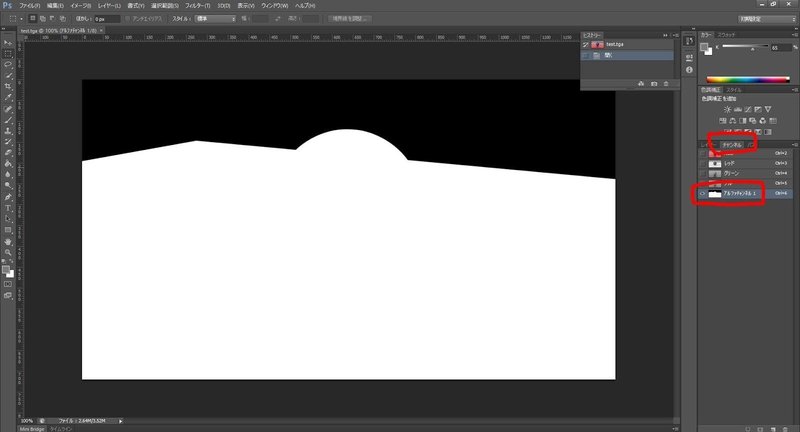This screenshot has height=432, width=800.
Task: Select the Alpha Channel 1 row
Action: point(744,193)
